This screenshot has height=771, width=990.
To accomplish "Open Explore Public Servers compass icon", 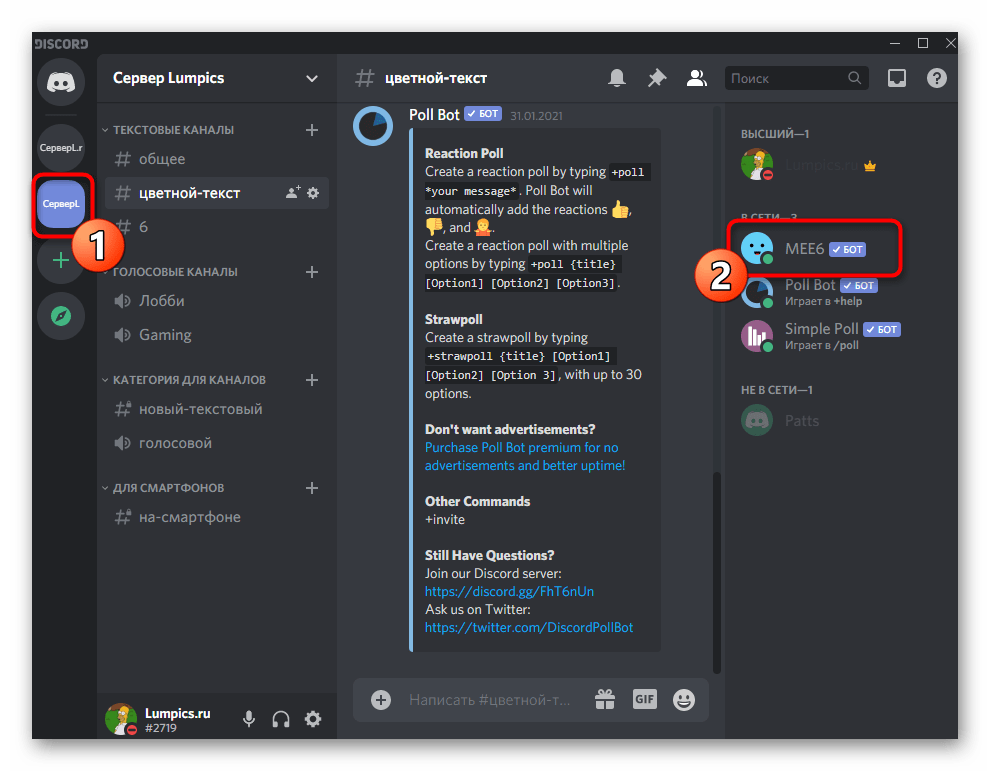I will pyautogui.click(x=61, y=316).
